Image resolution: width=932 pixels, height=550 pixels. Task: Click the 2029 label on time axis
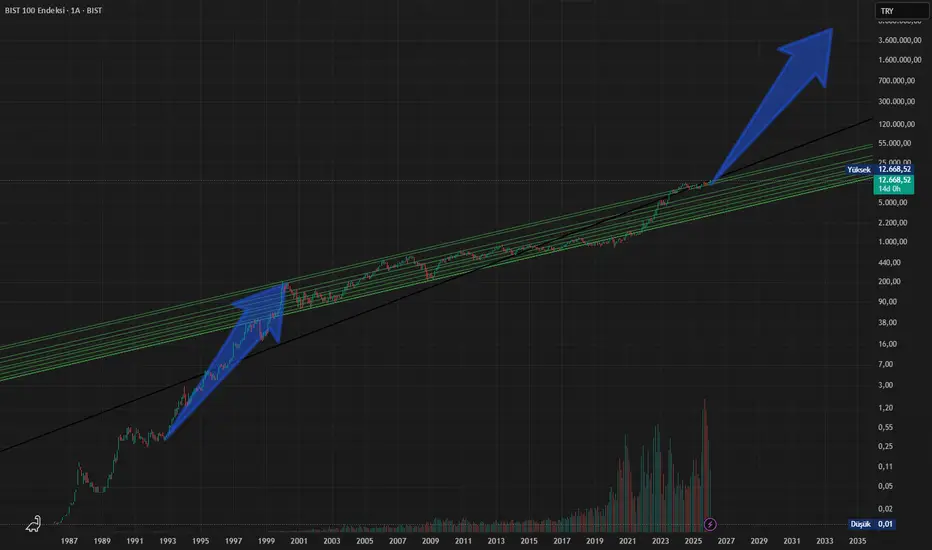[759, 541]
